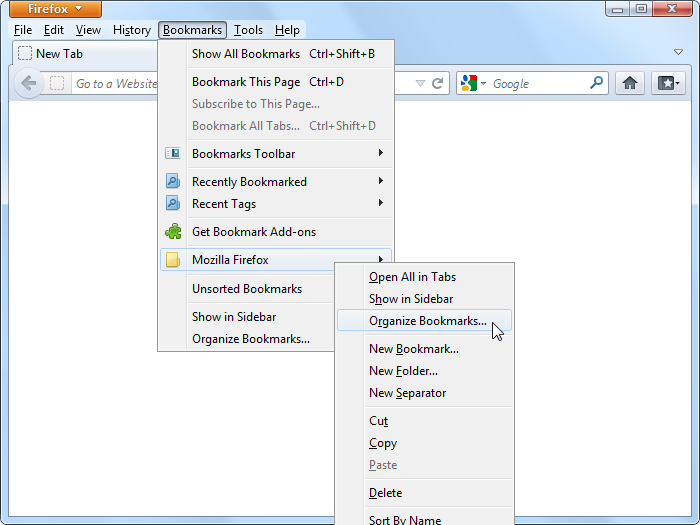Open the orange Firefox application menu button
Image resolution: width=700 pixels, height=525 pixels.
pyautogui.click(x=55, y=9)
